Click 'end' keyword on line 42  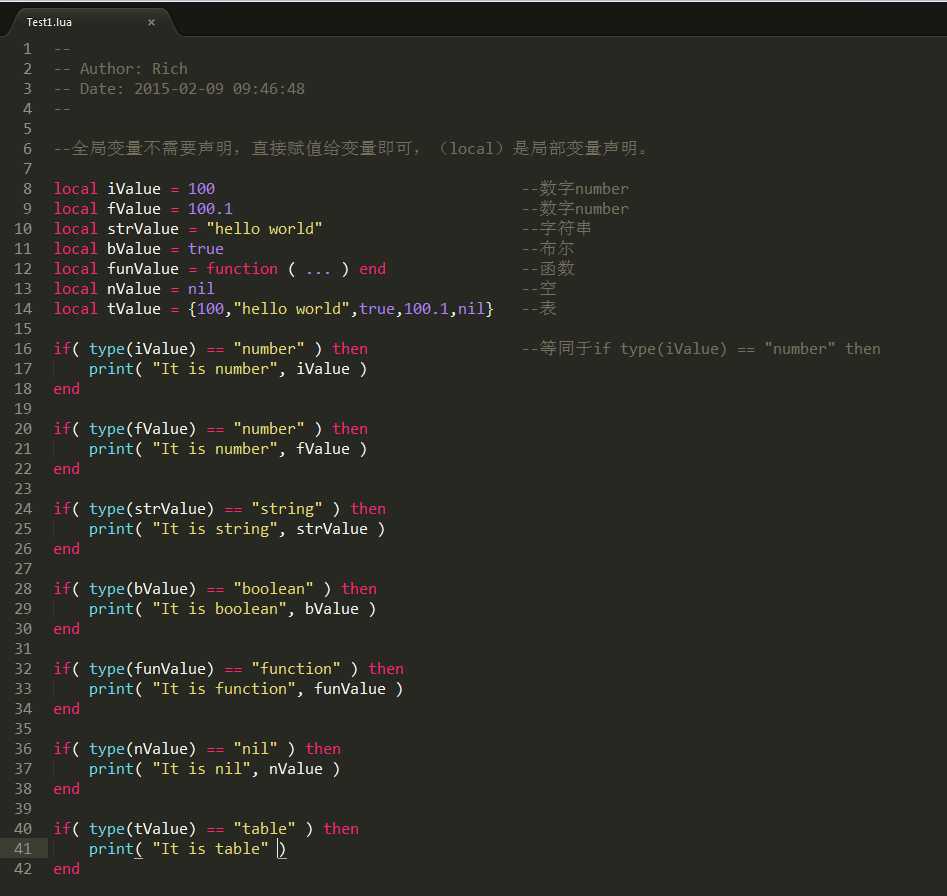[x=66, y=869]
